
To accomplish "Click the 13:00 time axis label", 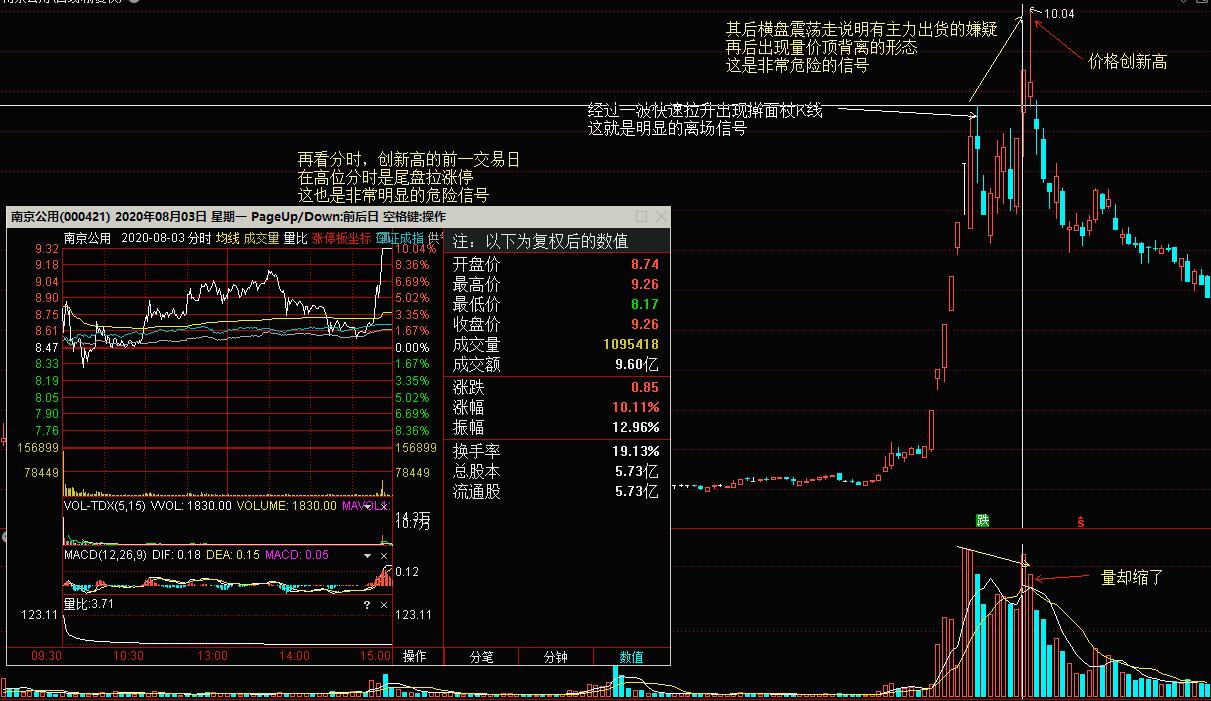I will [x=210, y=656].
